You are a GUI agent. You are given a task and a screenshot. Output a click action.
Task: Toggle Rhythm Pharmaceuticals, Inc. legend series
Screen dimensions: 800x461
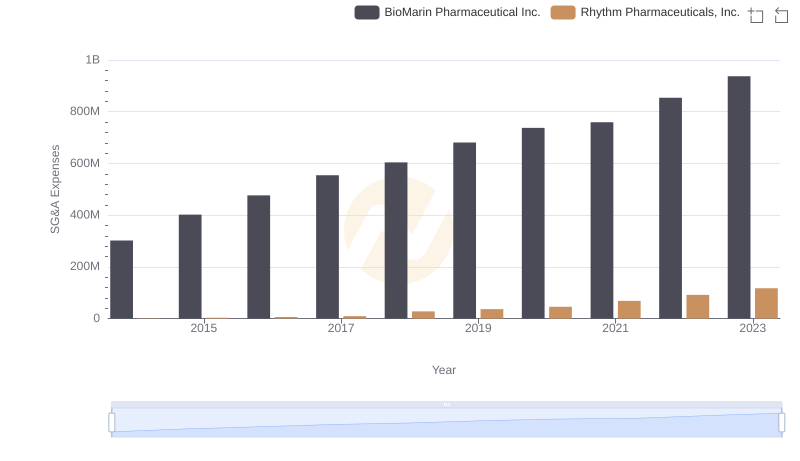coord(645,12)
